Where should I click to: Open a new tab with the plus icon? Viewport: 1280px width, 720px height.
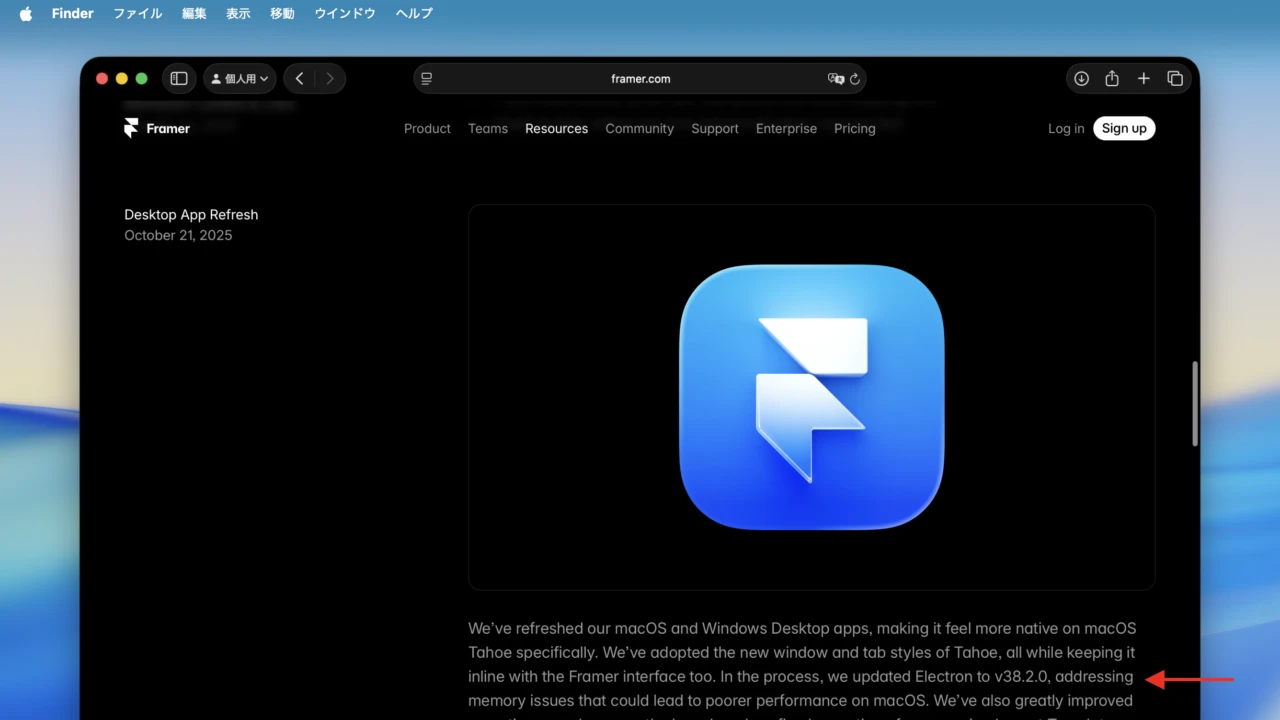[1143, 78]
